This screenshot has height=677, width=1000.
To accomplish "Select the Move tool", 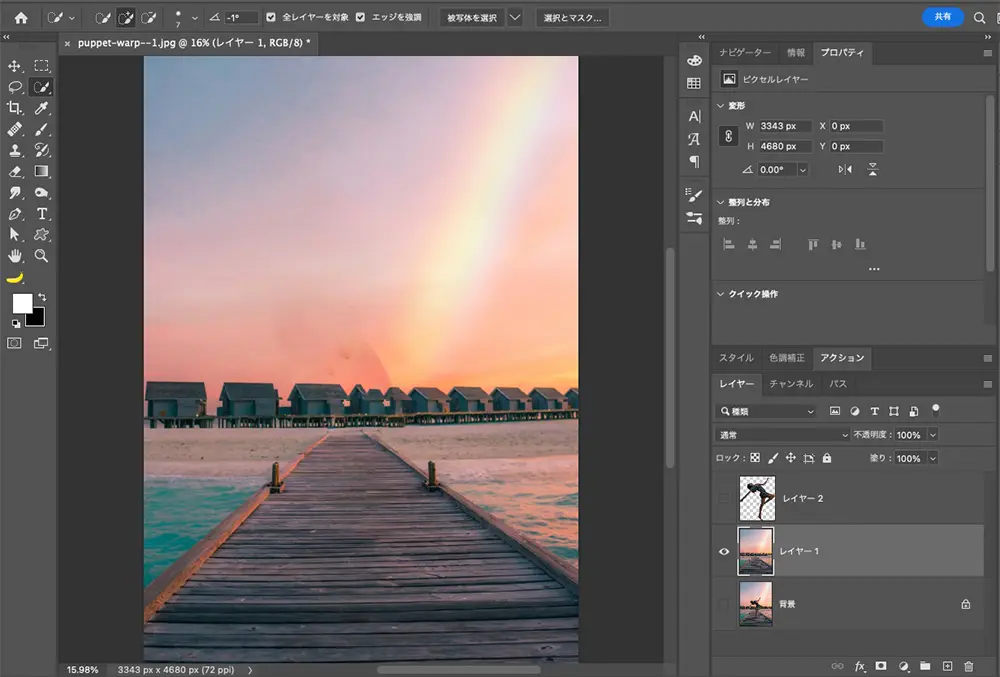I will [15, 66].
